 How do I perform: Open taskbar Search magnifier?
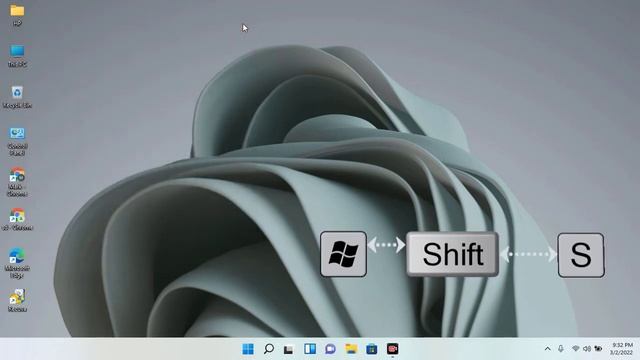coord(269,349)
